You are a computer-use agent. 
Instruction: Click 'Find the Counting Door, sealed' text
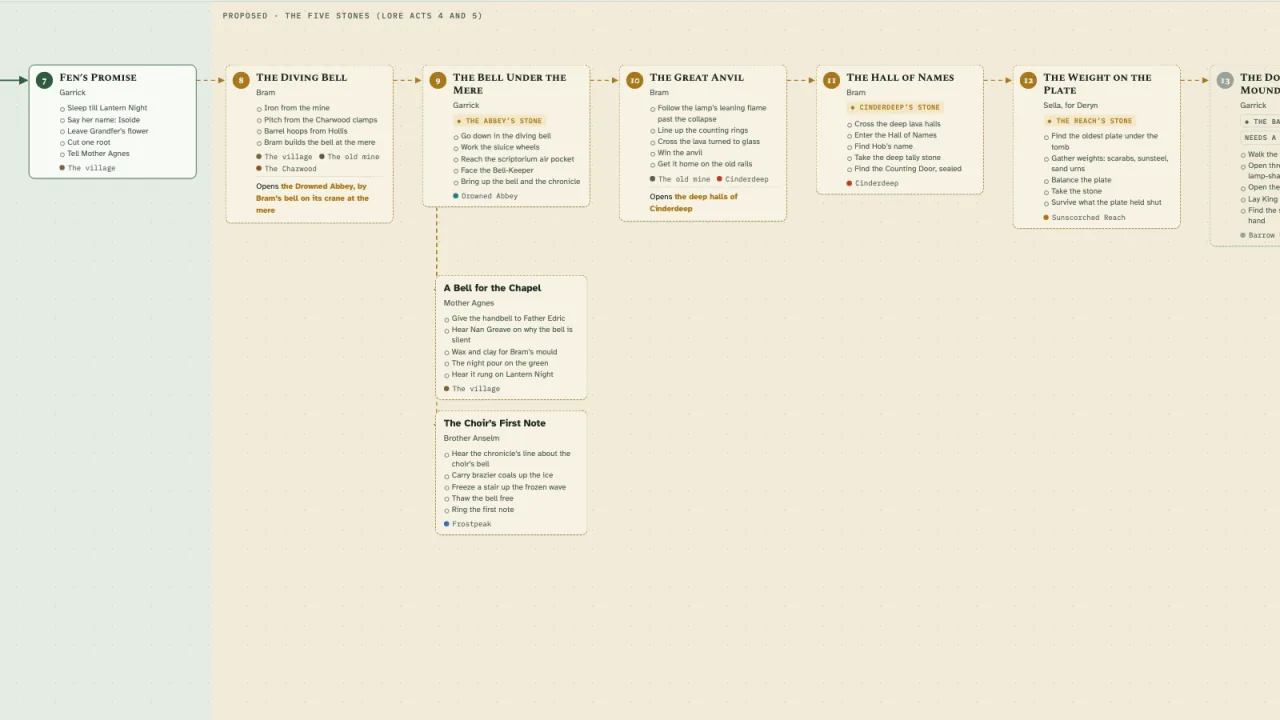908,169
